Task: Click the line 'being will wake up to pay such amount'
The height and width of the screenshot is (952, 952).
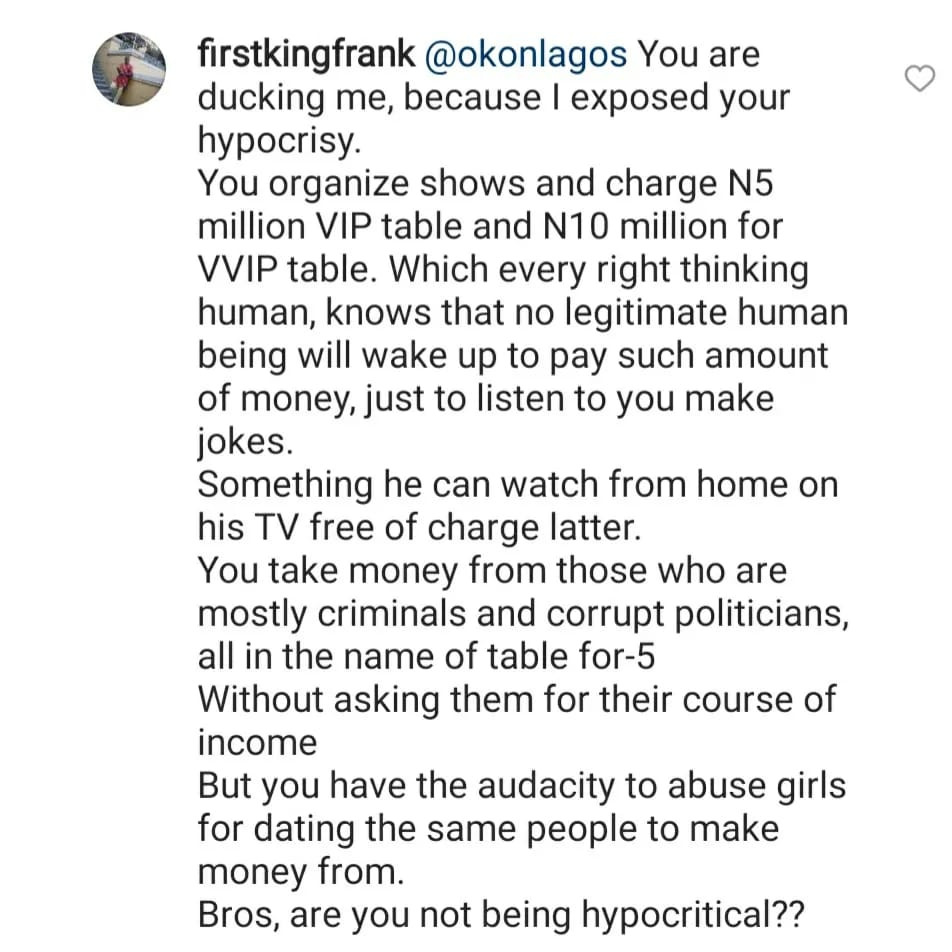Action: pyautogui.click(x=513, y=356)
